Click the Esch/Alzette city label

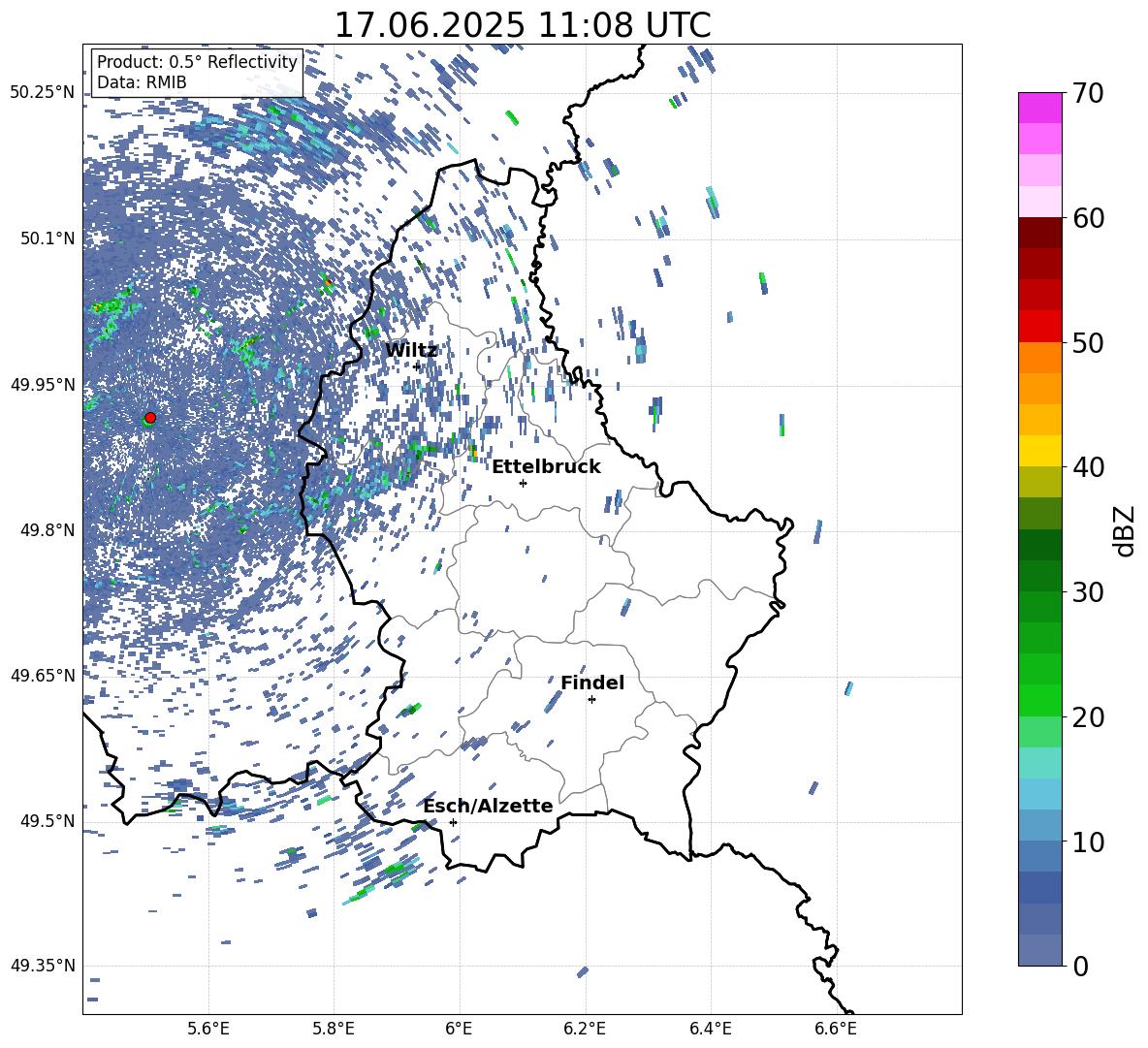click(488, 806)
